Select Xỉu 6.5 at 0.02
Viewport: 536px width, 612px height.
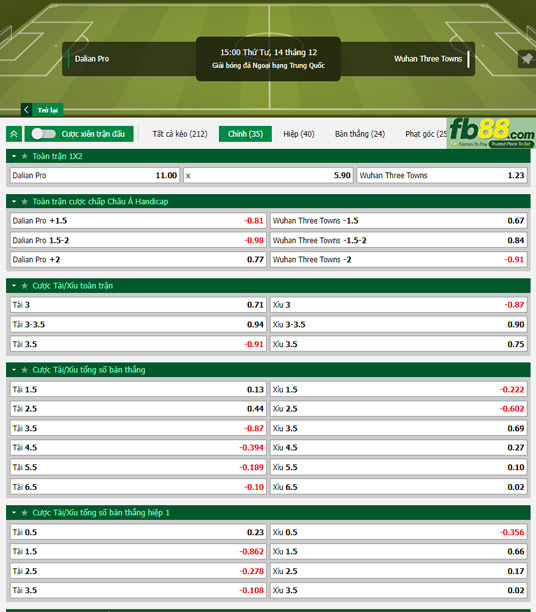399,487
